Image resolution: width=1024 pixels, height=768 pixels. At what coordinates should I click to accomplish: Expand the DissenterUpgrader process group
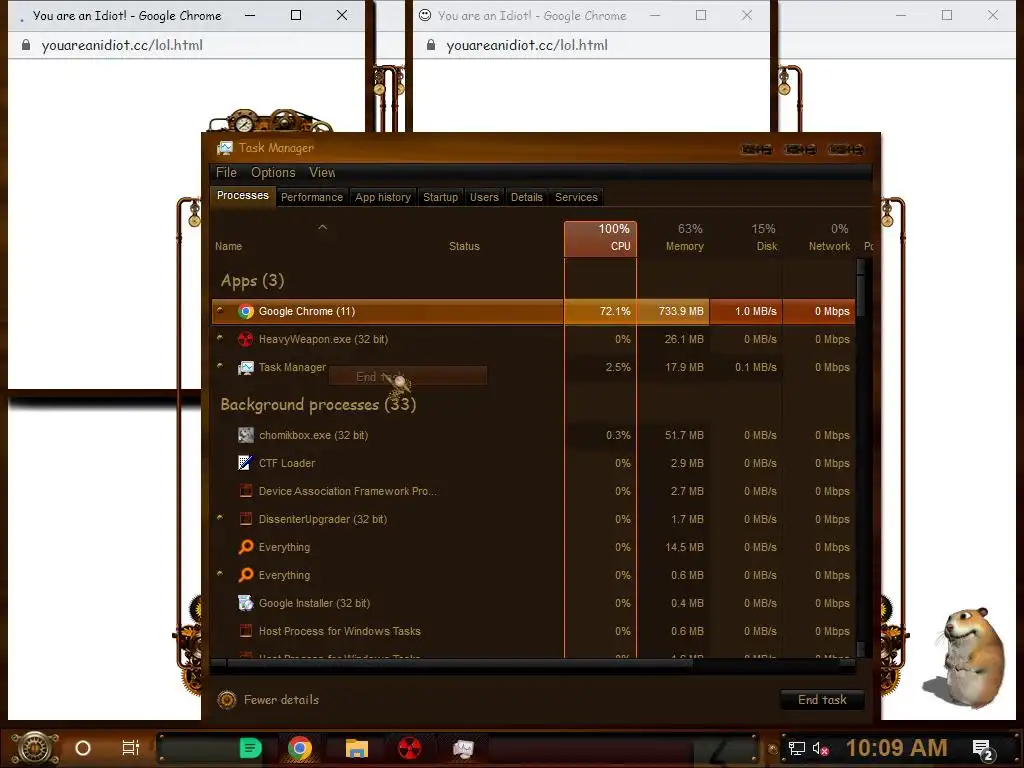[x=220, y=519]
